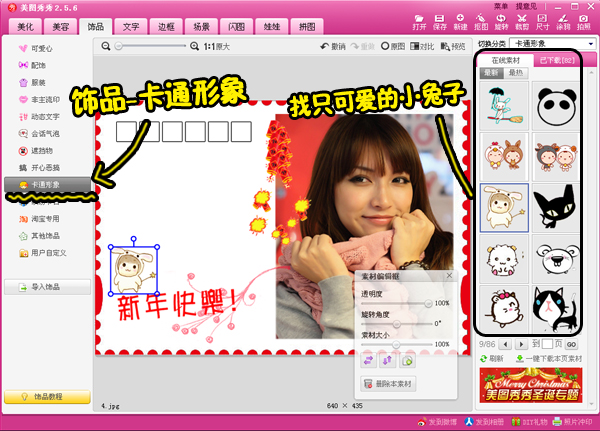This screenshot has height=431, width=600.
Task: Switch to the 文字 tab
Action: 128,24
